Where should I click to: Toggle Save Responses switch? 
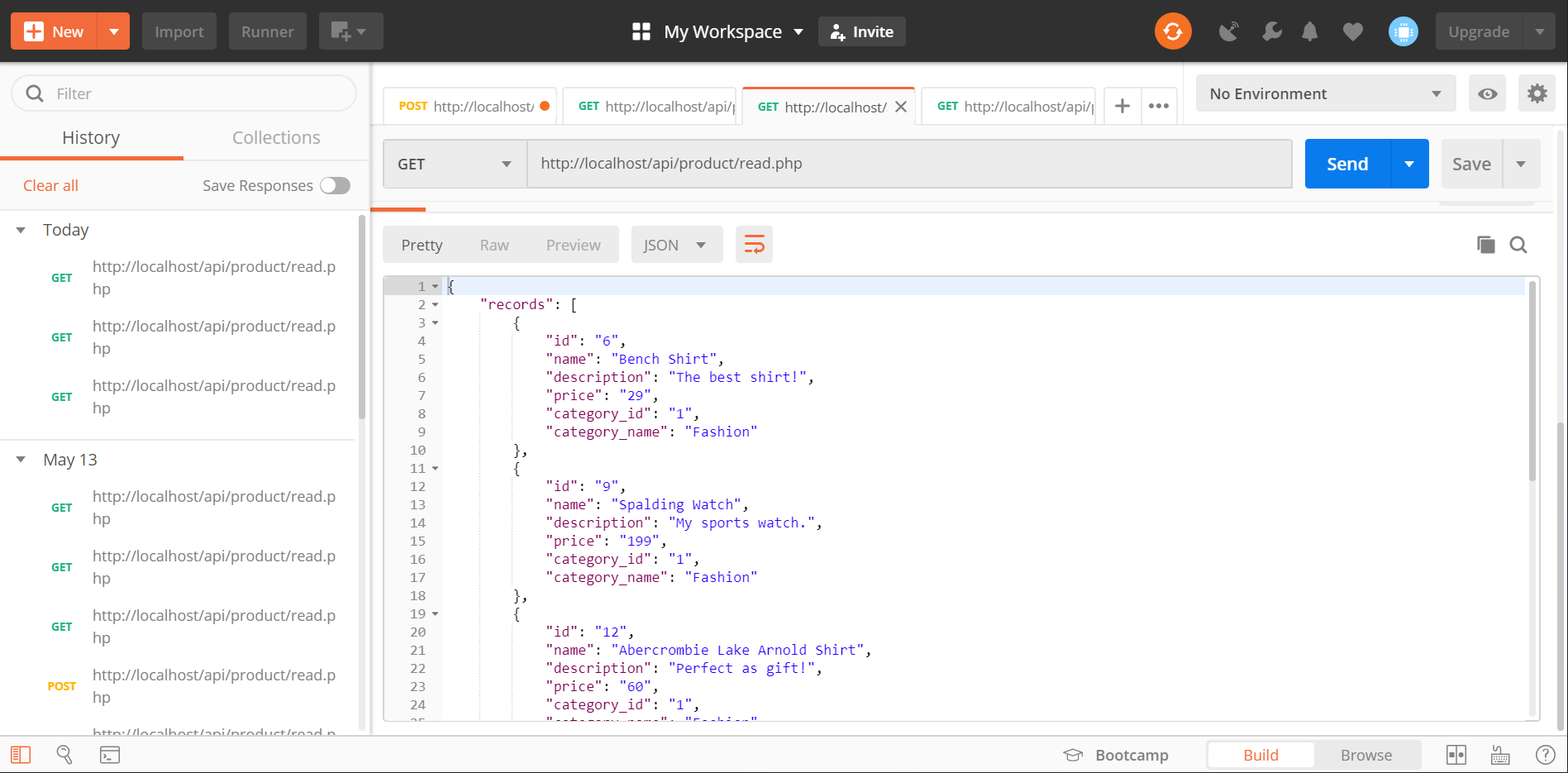click(336, 185)
